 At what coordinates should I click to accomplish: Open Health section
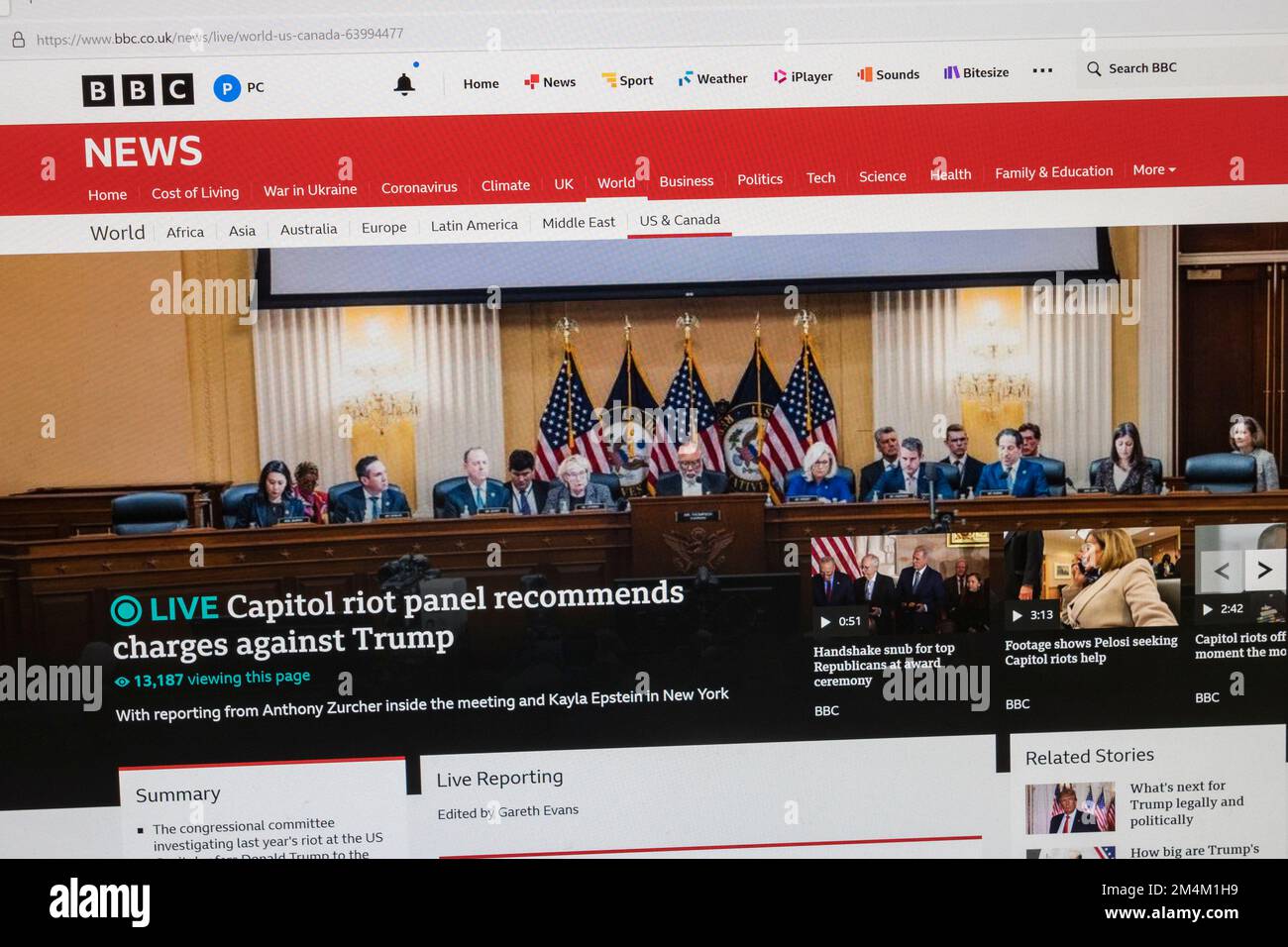pos(951,174)
